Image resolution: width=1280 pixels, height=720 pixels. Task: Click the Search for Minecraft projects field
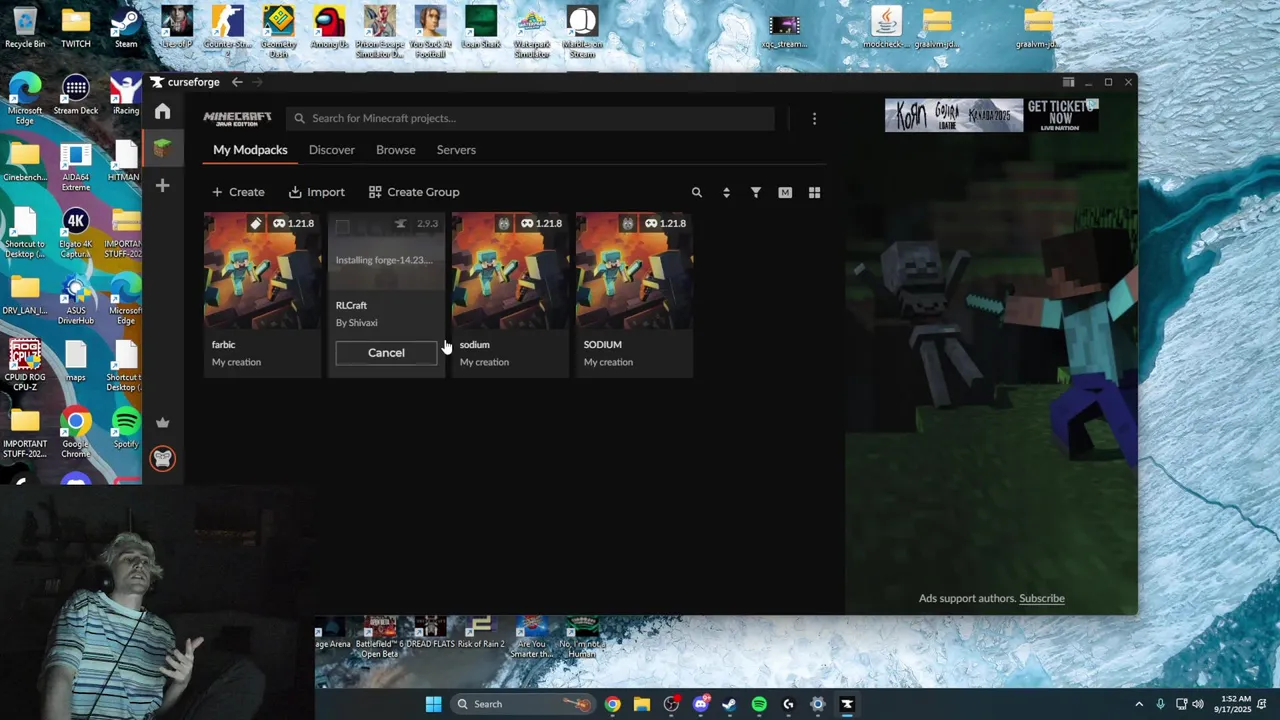click(530, 118)
